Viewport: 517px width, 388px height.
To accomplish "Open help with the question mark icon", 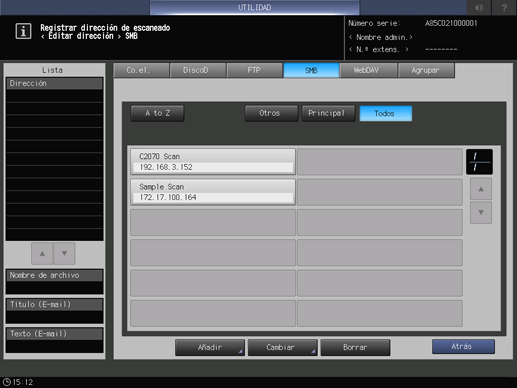I will point(504,7).
